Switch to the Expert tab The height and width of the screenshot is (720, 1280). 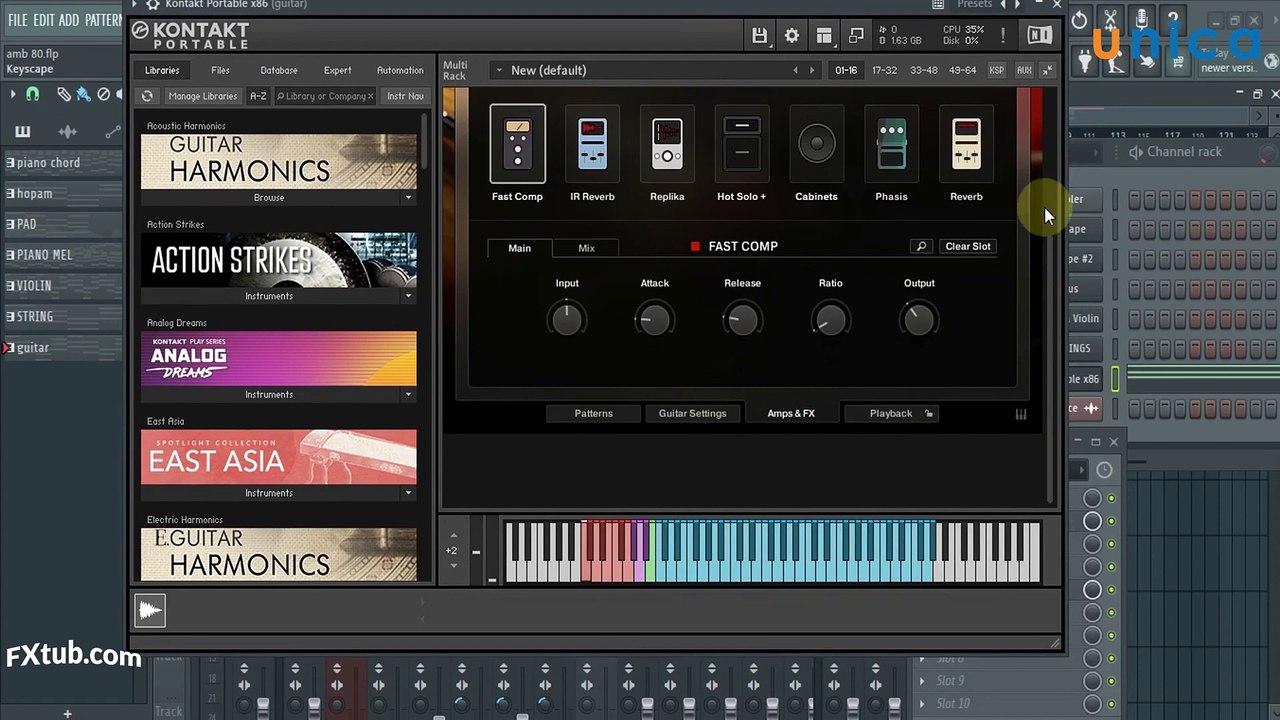(x=338, y=70)
